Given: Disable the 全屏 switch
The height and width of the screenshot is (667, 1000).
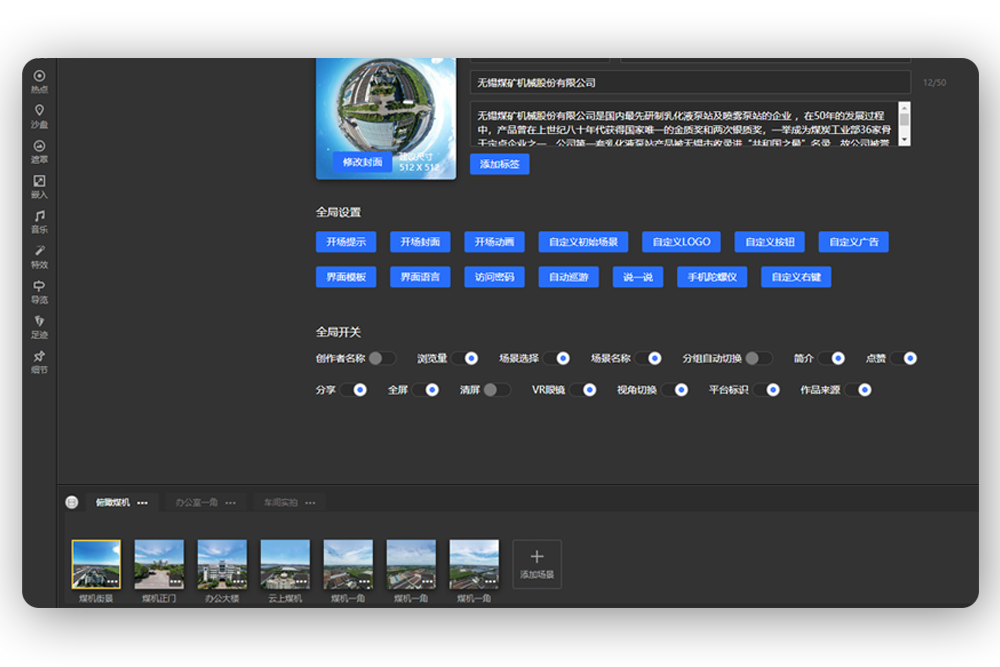Looking at the screenshot, I should pos(425,390).
